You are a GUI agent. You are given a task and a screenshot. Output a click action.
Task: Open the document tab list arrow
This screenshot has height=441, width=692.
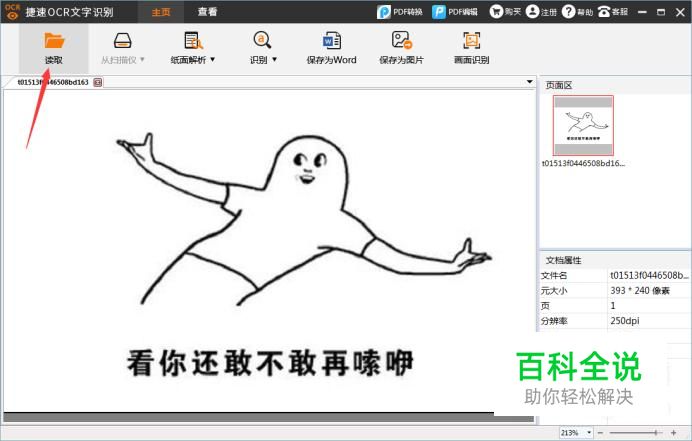pyautogui.click(x=529, y=82)
